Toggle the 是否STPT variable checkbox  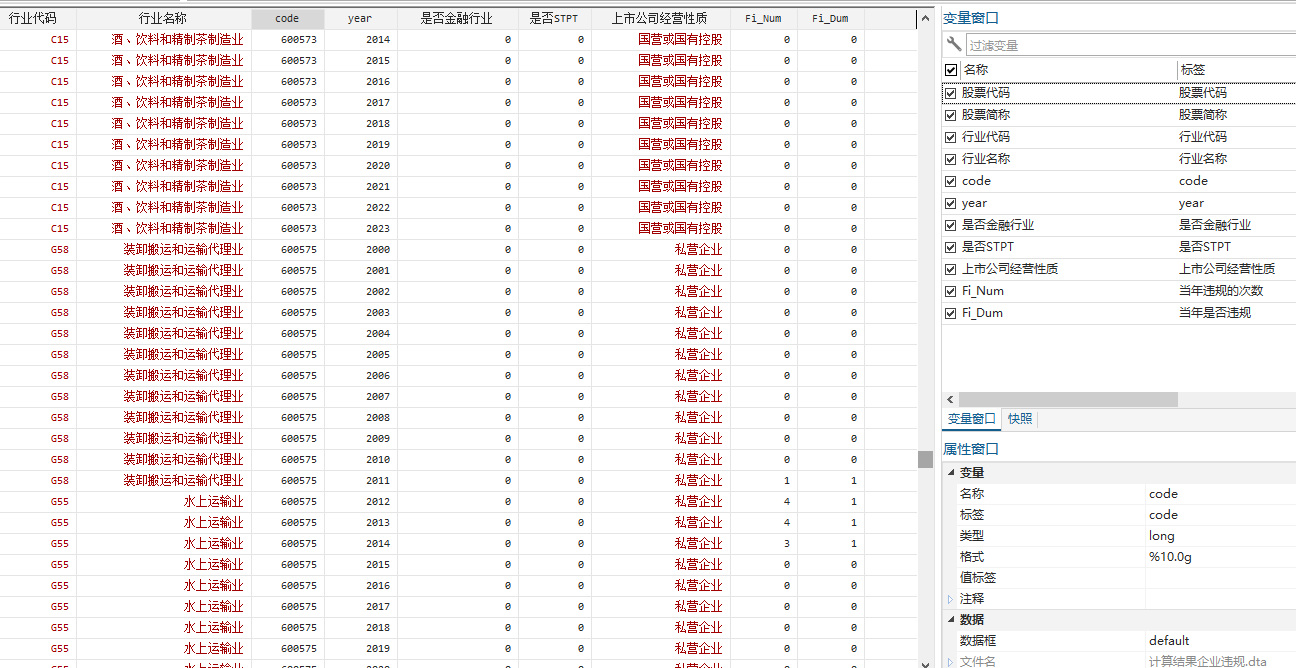point(951,247)
